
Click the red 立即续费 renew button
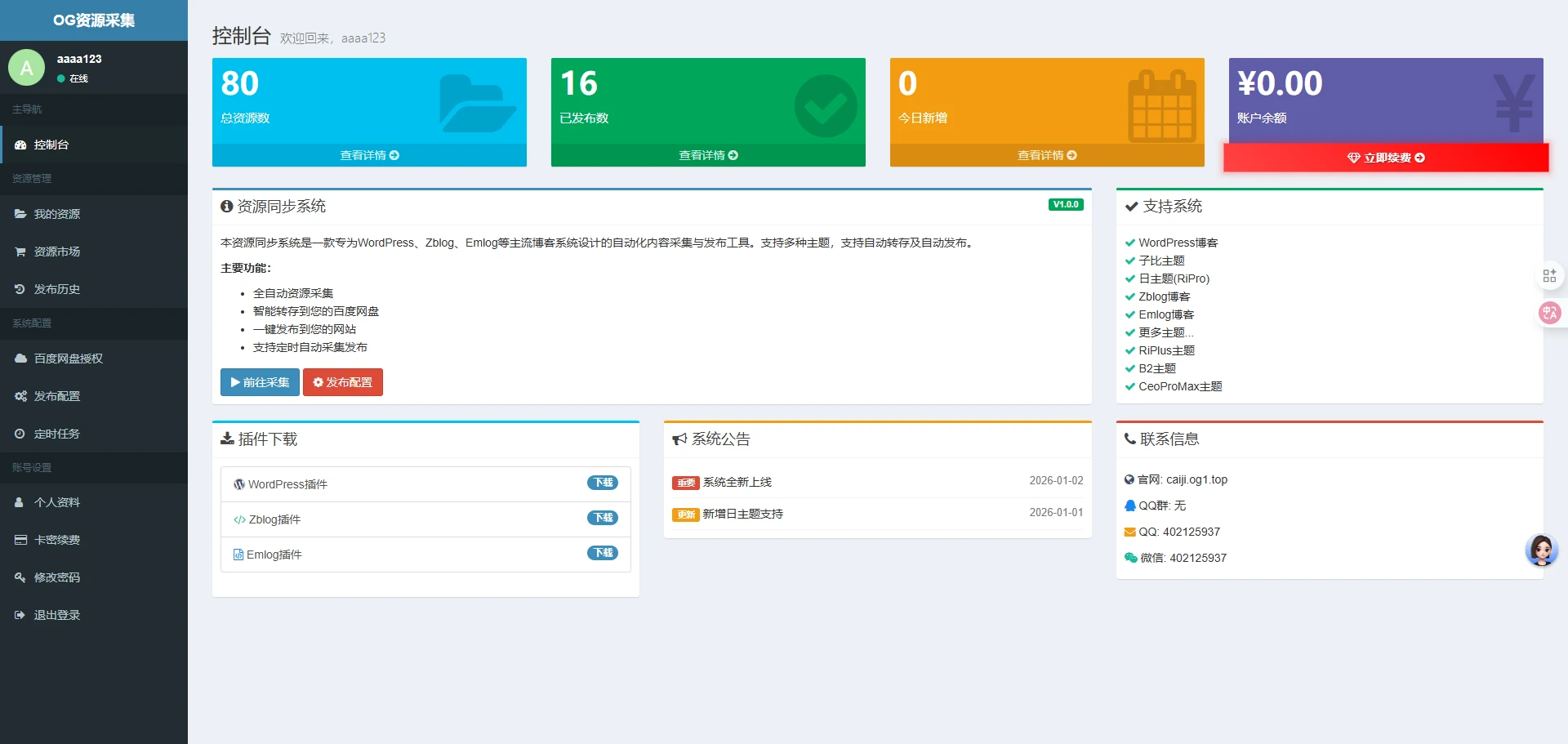pyautogui.click(x=1385, y=158)
